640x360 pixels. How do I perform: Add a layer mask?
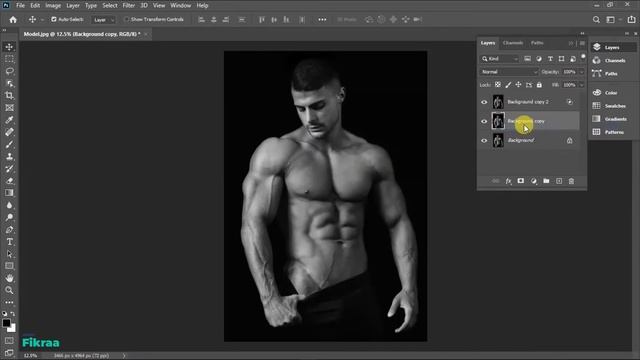pos(521,181)
